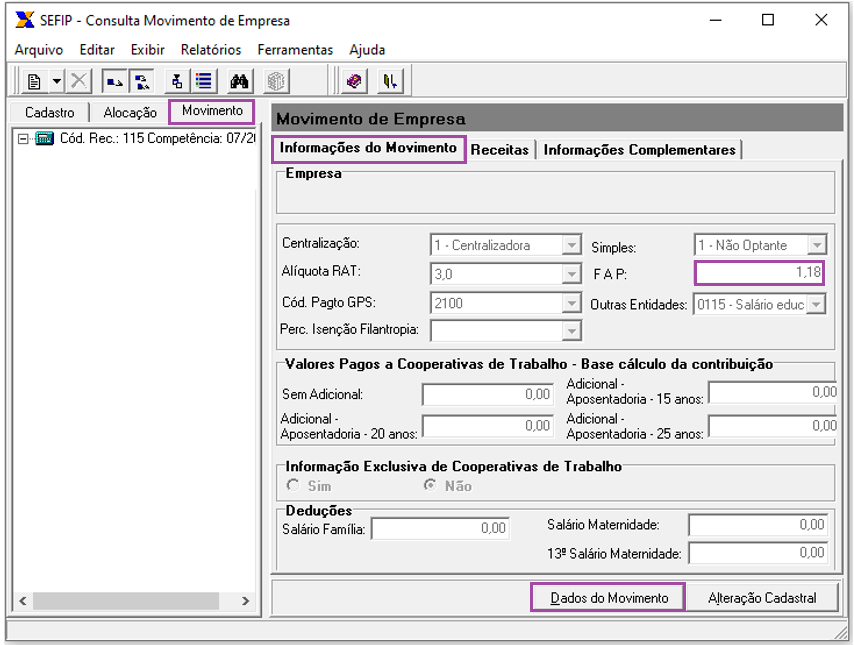Click the binoculars search icon
This screenshot has width=854, height=645.
tap(239, 82)
